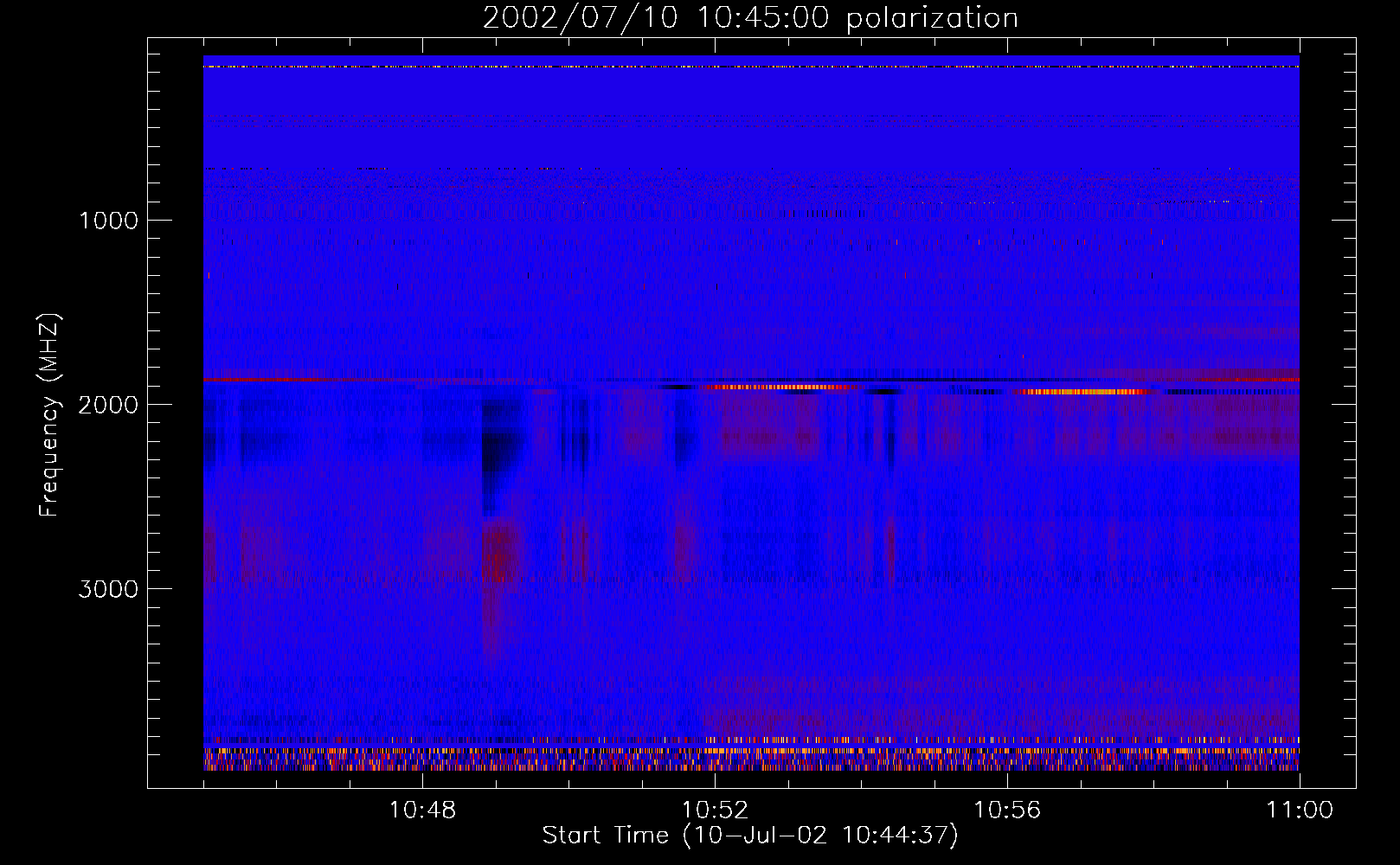Click the plot title "2002/07/10 10:45:00 polarization"
Viewport: 1400px width, 865px height.
tap(750, 18)
